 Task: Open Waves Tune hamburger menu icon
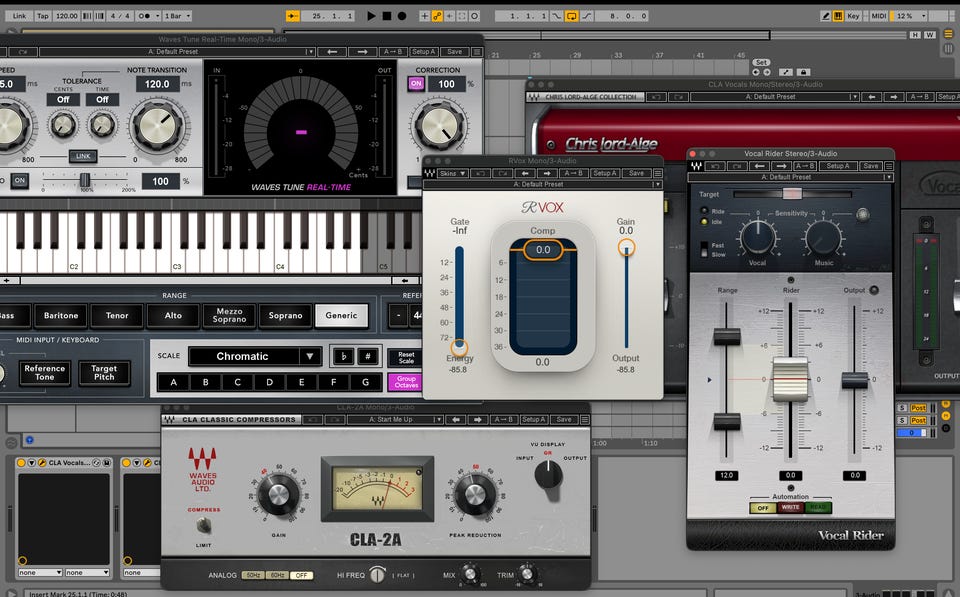click(478, 52)
